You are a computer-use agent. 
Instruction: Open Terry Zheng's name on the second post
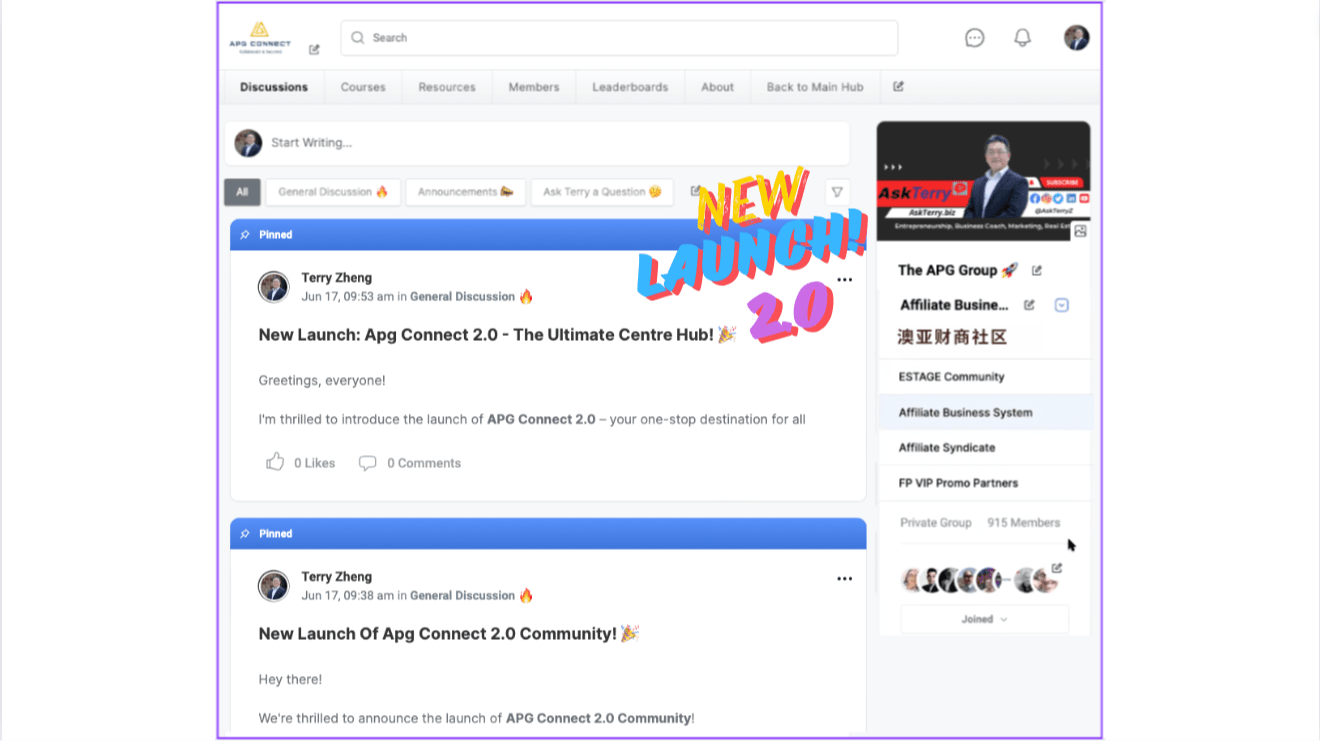pos(337,577)
